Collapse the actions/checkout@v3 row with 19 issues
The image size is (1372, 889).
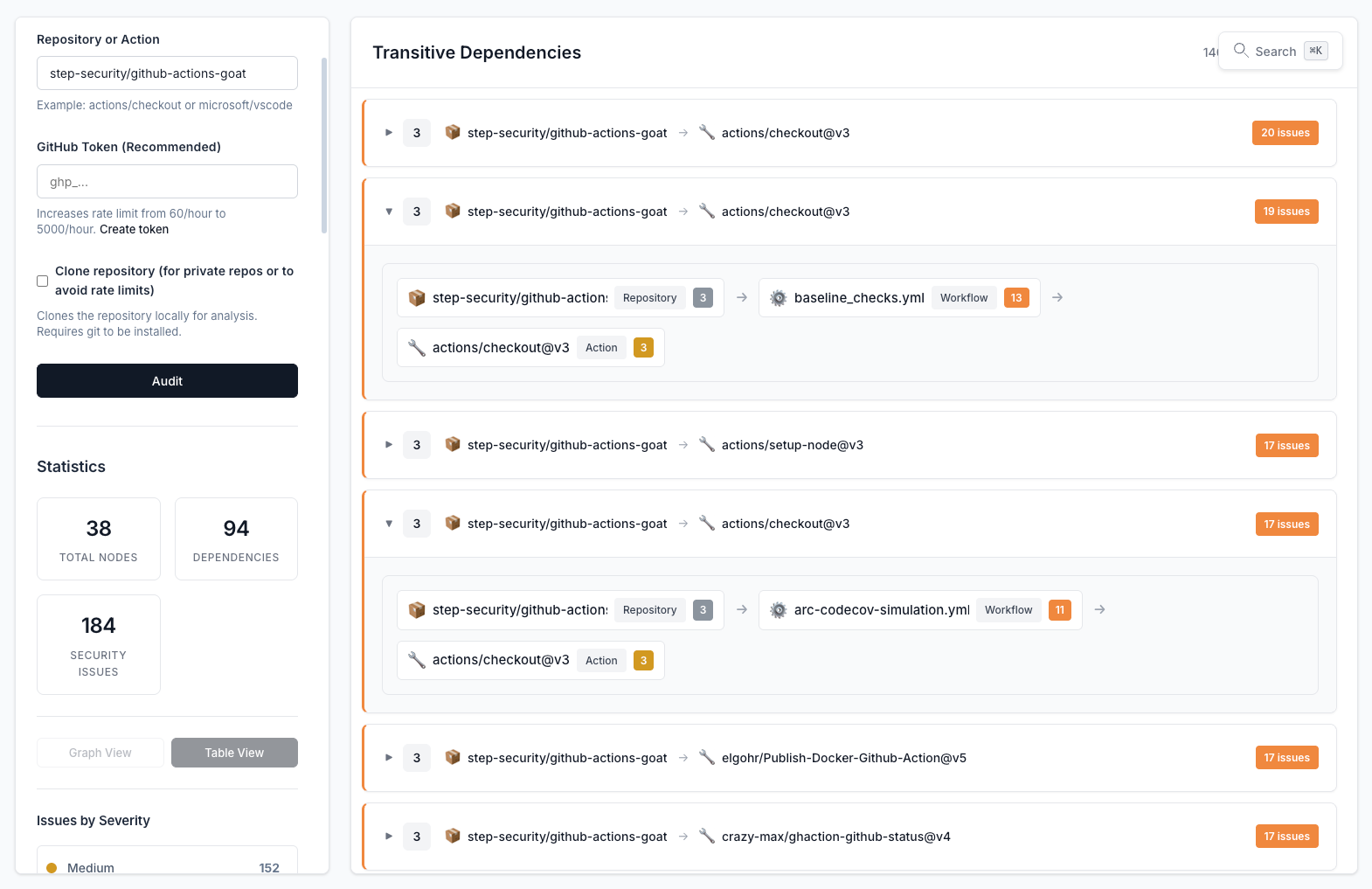[x=389, y=212]
